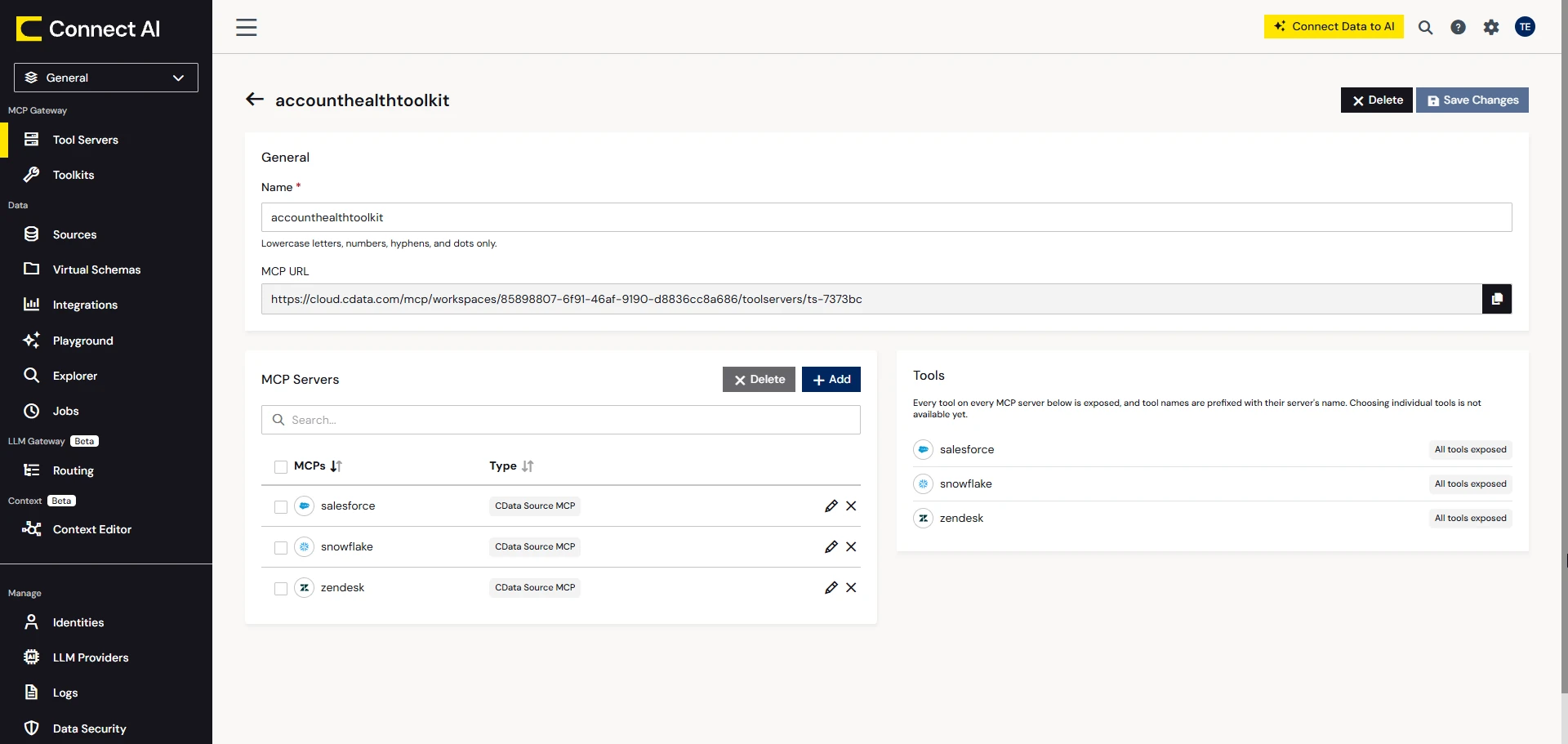
Task: Open the TE user avatar menu
Action: [1525, 27]
